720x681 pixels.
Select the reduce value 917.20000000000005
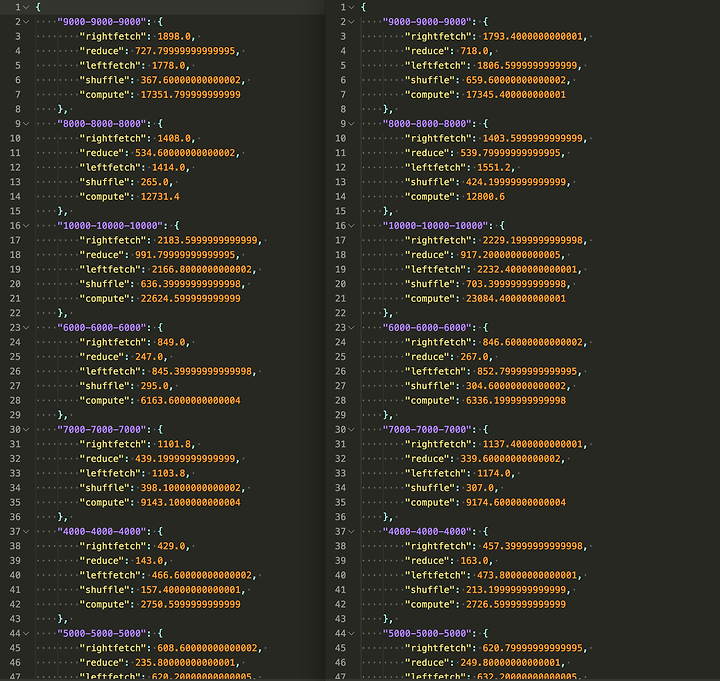click(x=511, y=255)
